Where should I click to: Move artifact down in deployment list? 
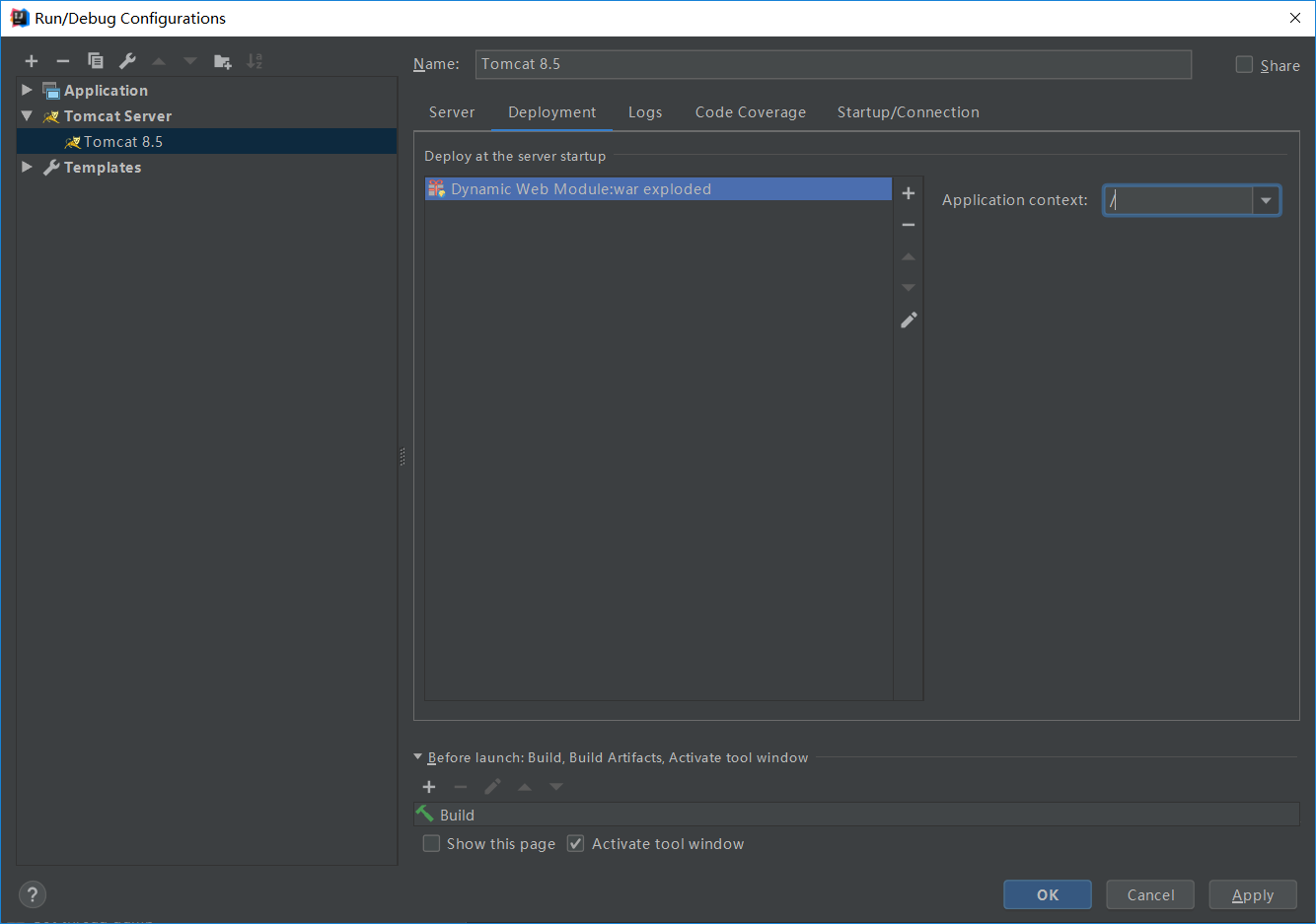pos(909,288)
